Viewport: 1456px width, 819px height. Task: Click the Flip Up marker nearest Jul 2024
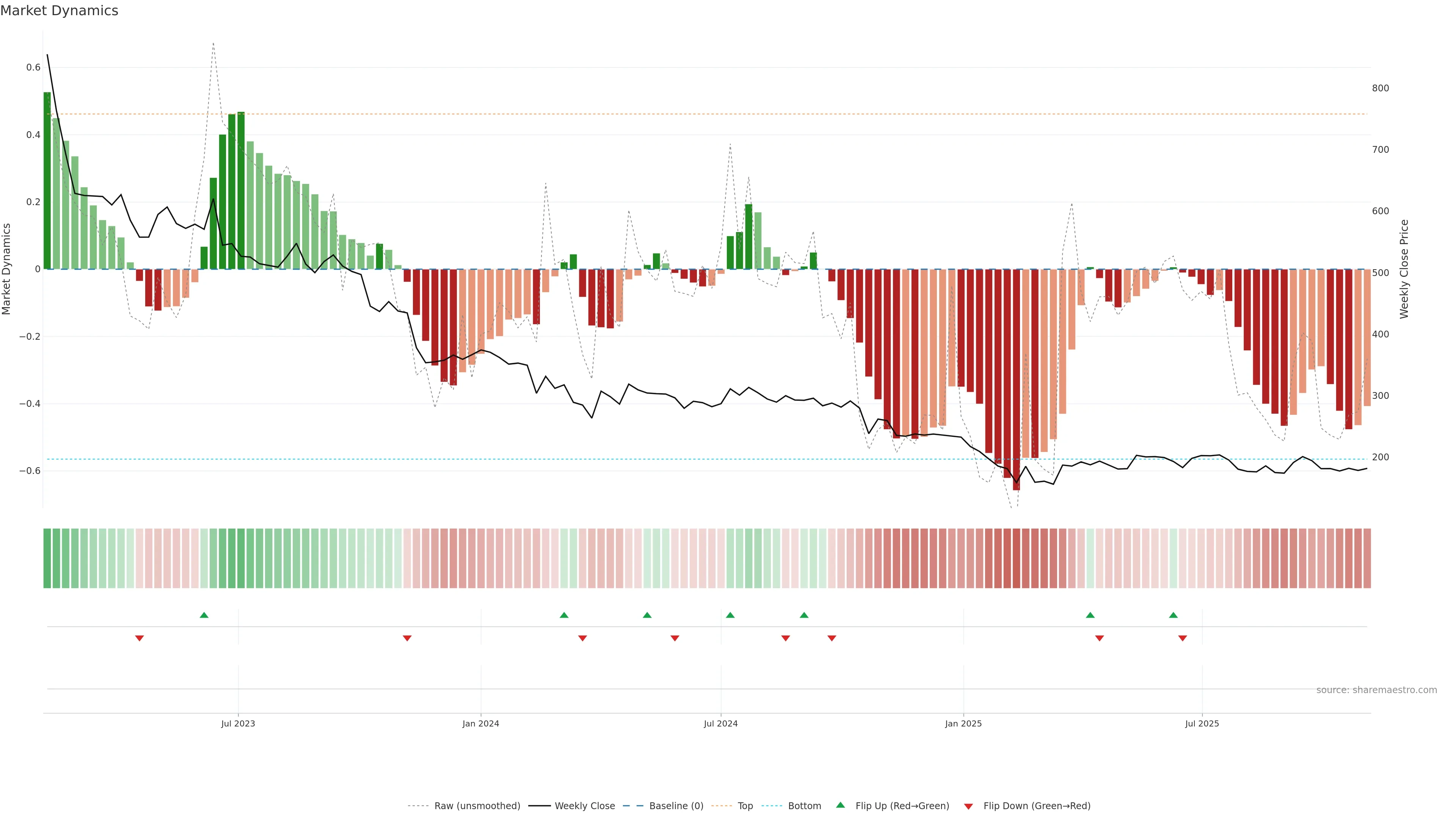point(730,615)
